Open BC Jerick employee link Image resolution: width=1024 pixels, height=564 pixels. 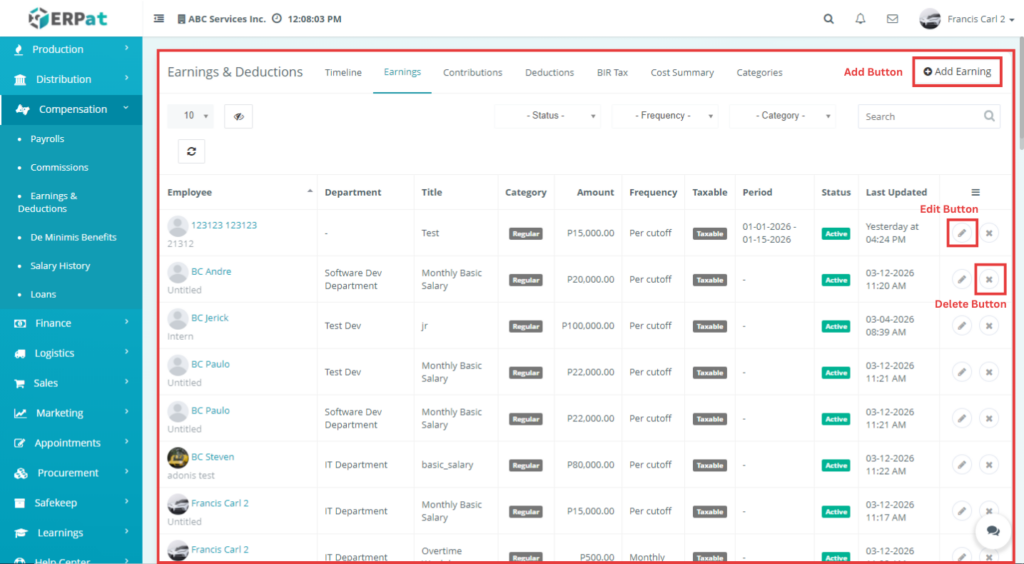click(210, 318)
